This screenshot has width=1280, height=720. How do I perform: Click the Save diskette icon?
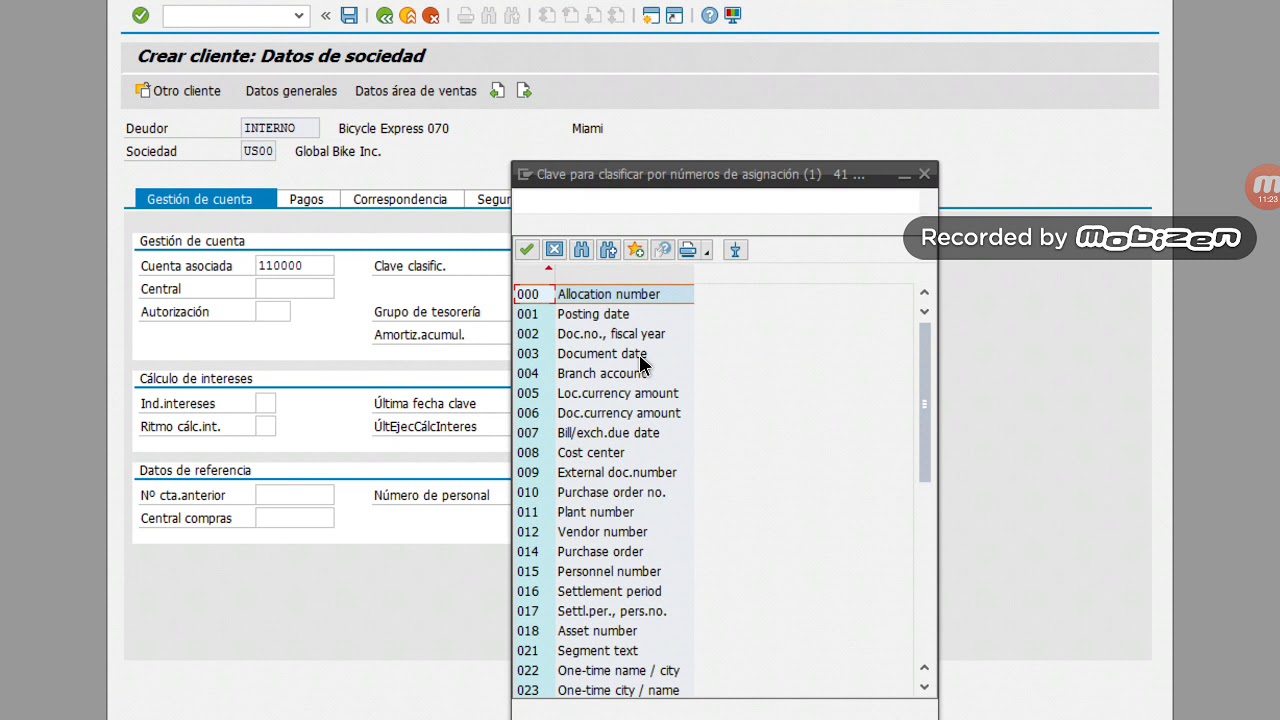point(349,15)
